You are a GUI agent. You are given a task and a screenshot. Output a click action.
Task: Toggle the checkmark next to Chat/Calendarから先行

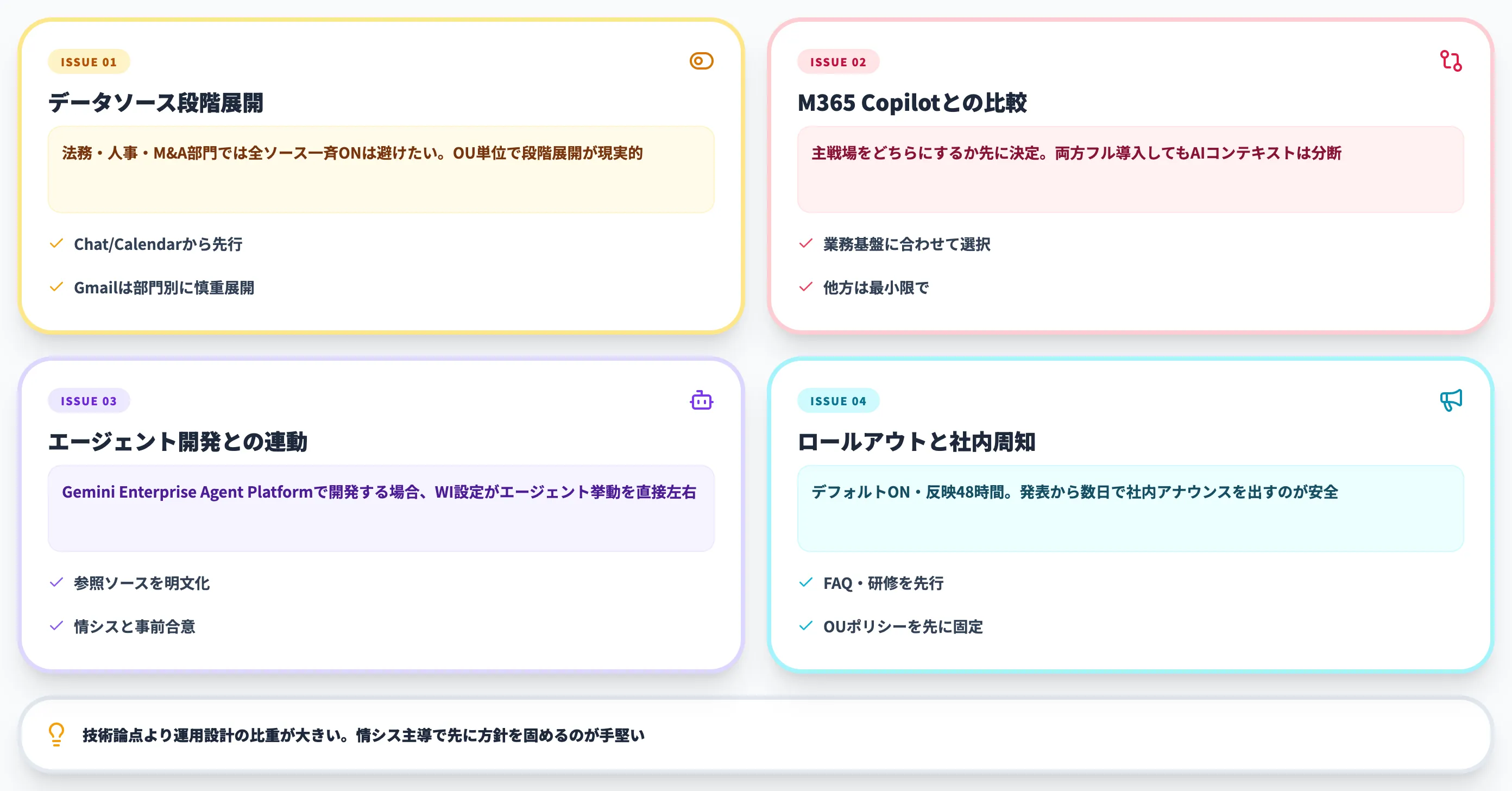click(x=56, y=243)
